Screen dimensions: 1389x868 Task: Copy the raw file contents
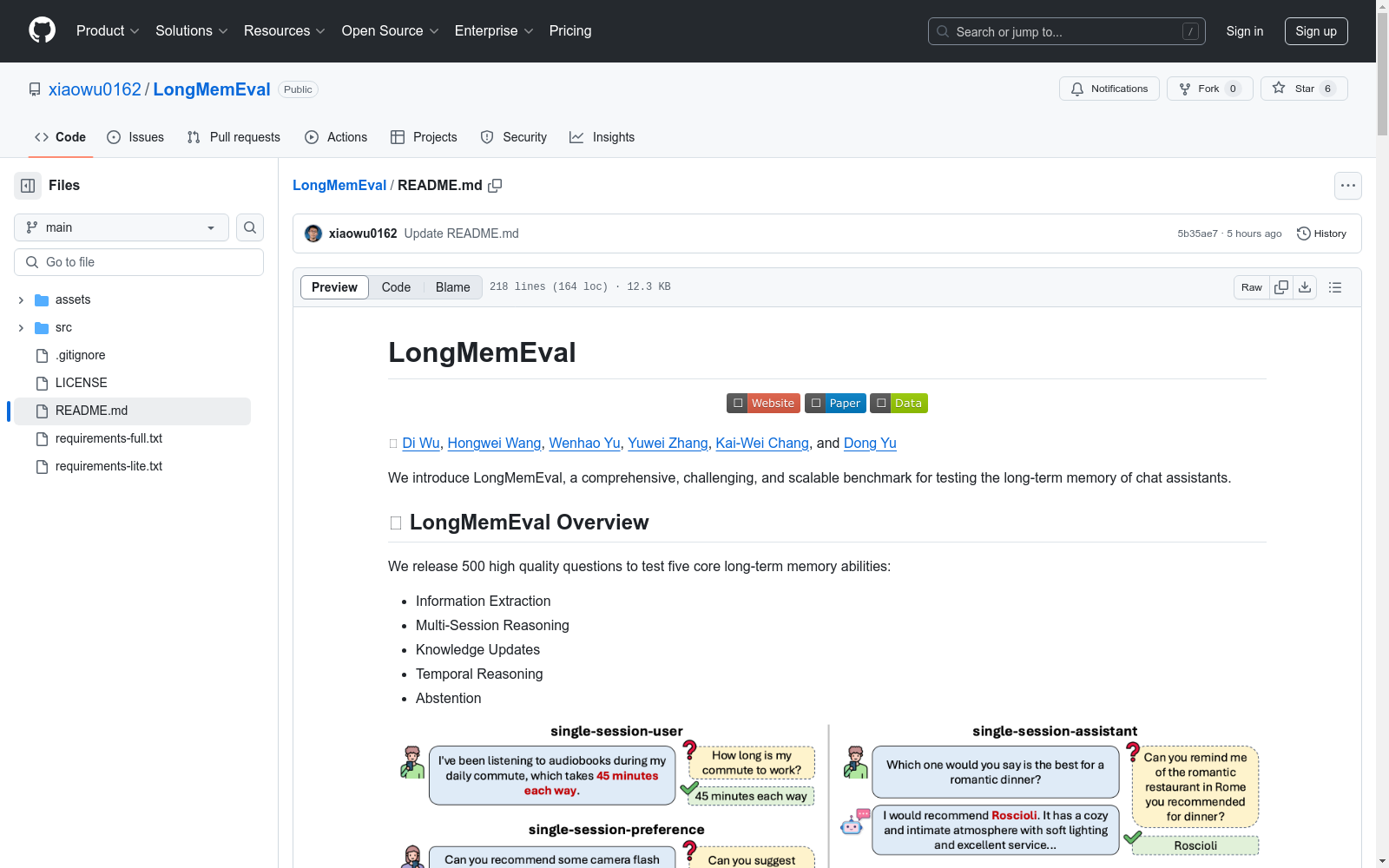(1281, 286)
